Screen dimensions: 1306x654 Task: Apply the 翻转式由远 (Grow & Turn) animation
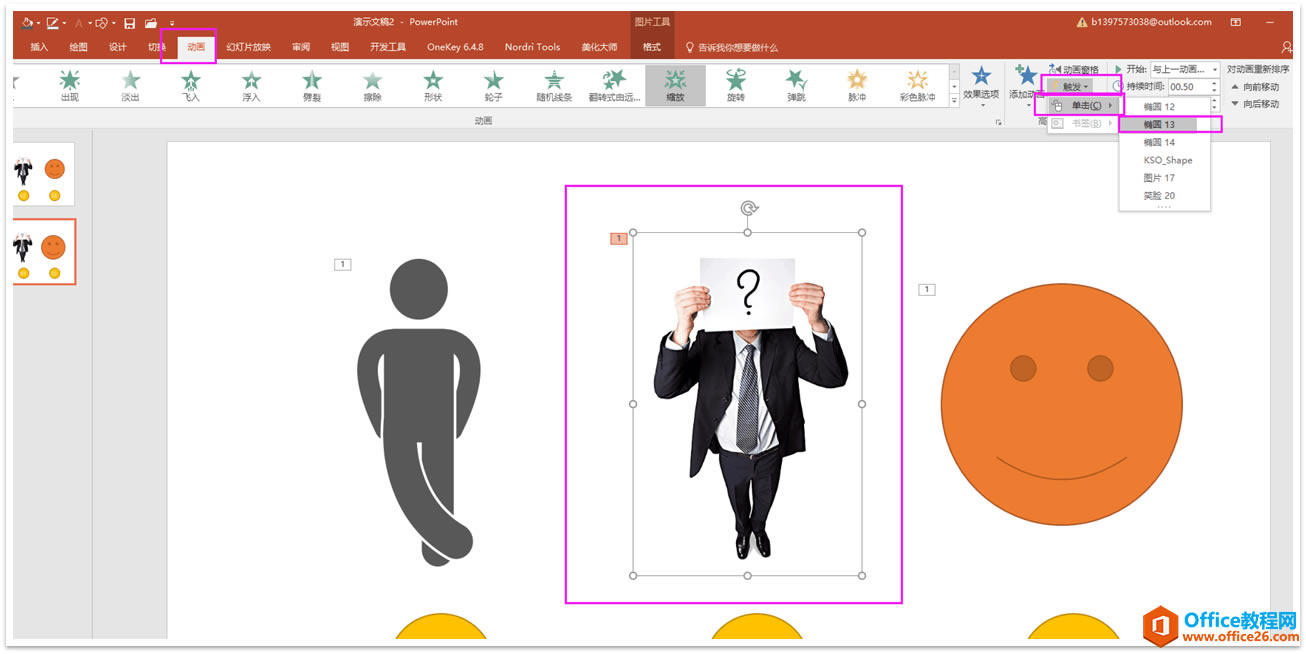click(614, 86)
